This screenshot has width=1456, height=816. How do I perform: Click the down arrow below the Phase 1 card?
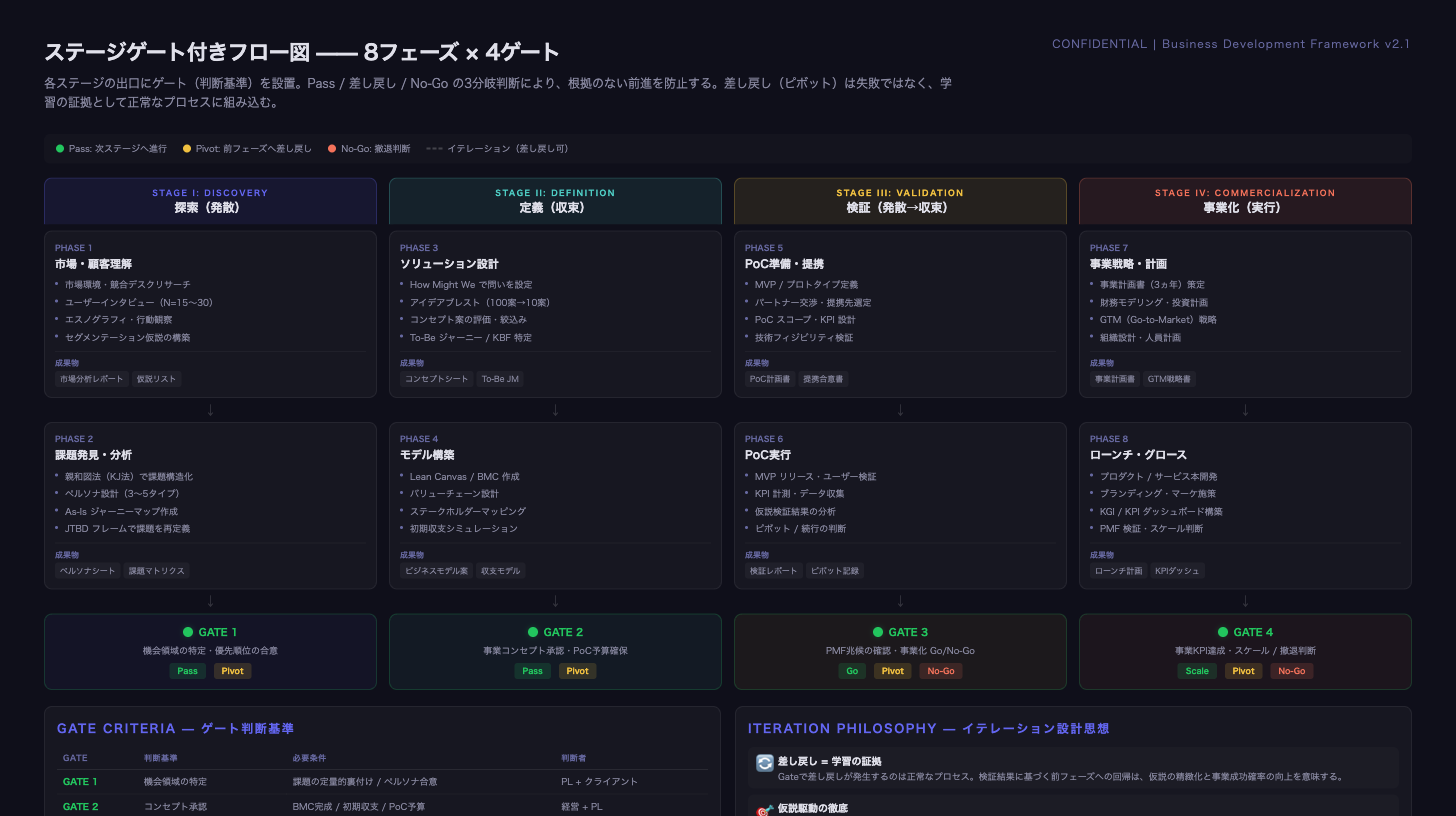point(210,410)
